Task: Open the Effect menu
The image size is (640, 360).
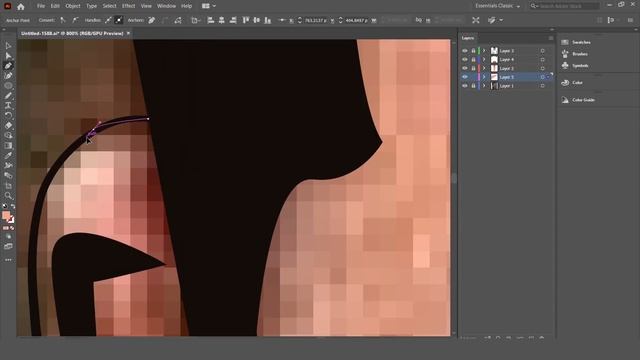Action: pos(129,6)
